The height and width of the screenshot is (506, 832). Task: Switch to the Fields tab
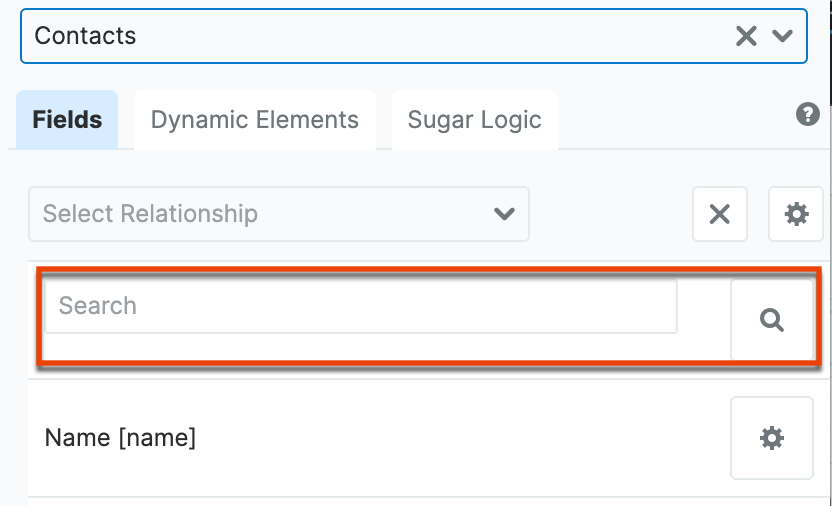coord(67,120)
